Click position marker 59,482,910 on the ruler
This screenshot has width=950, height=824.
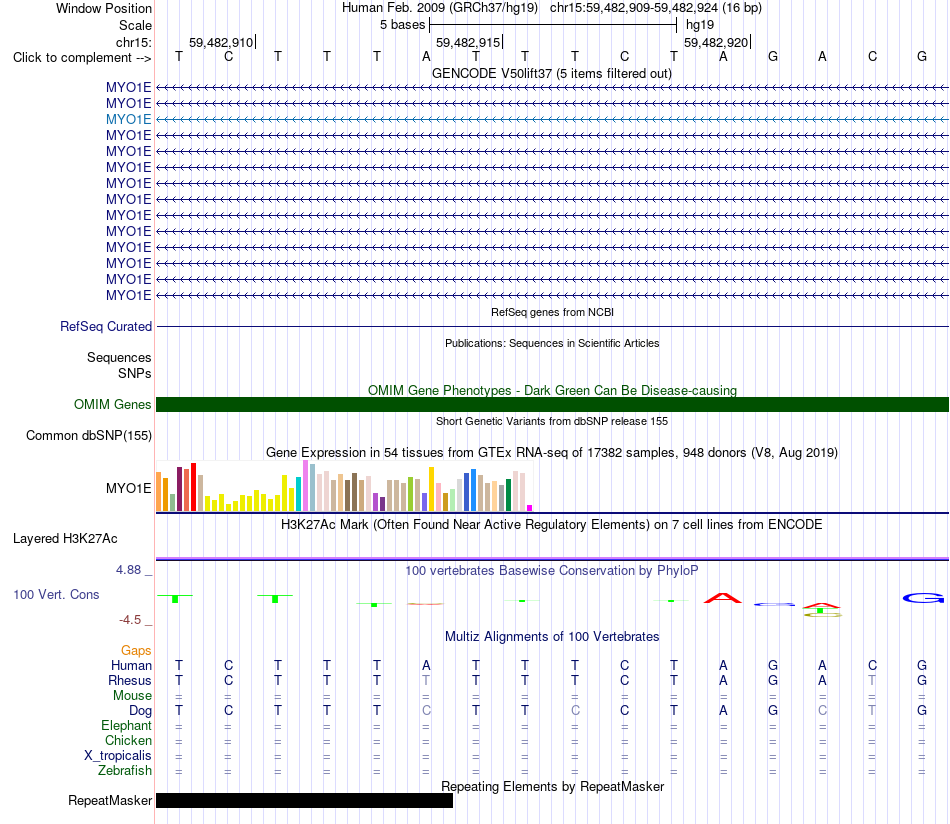[221, 42]
